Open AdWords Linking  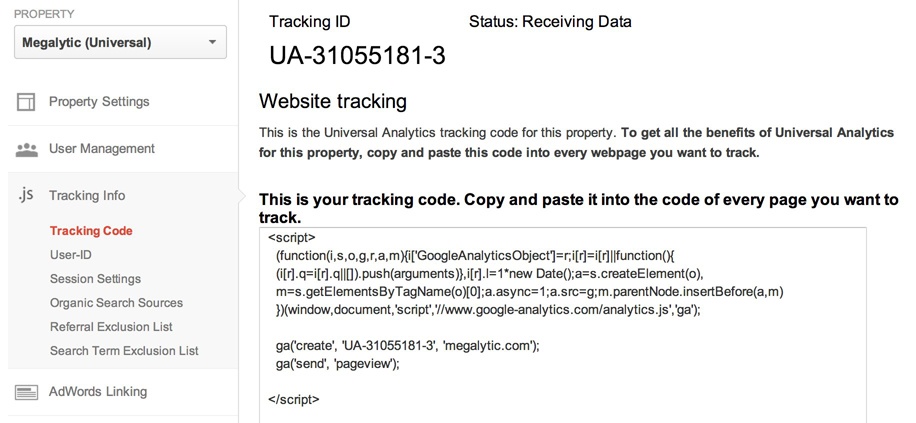(98, 392)
